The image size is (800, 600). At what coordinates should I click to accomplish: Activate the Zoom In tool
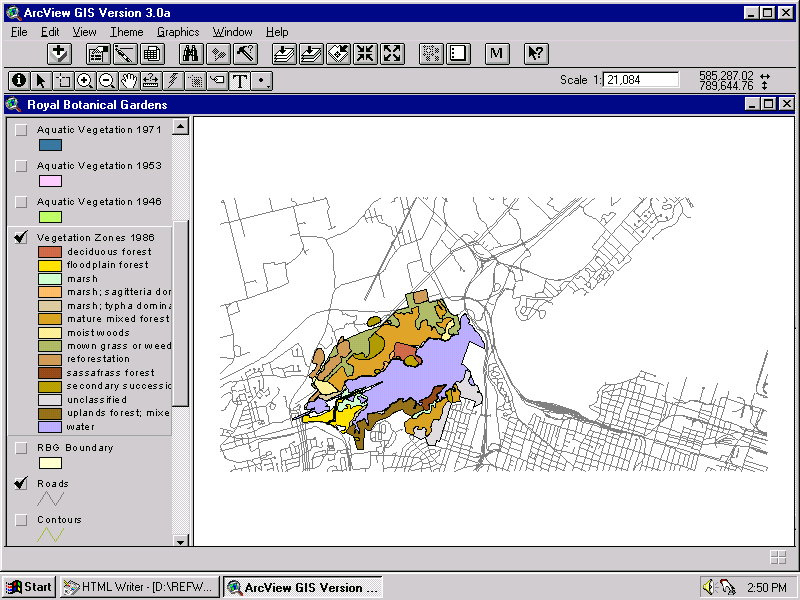click(83, 82)
